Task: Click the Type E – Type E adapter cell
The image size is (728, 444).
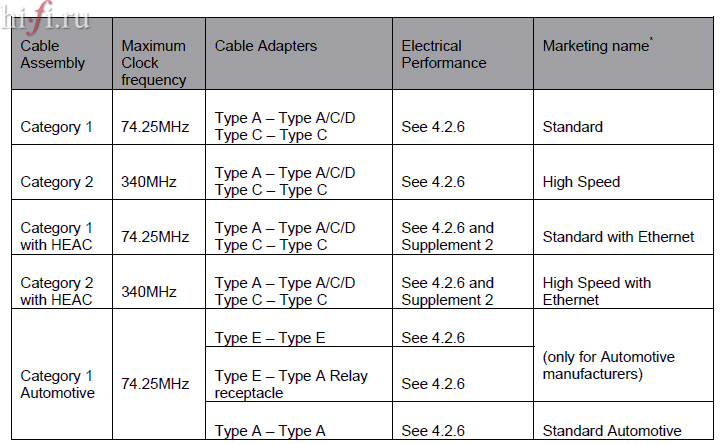Action: [x=270, y=338]
